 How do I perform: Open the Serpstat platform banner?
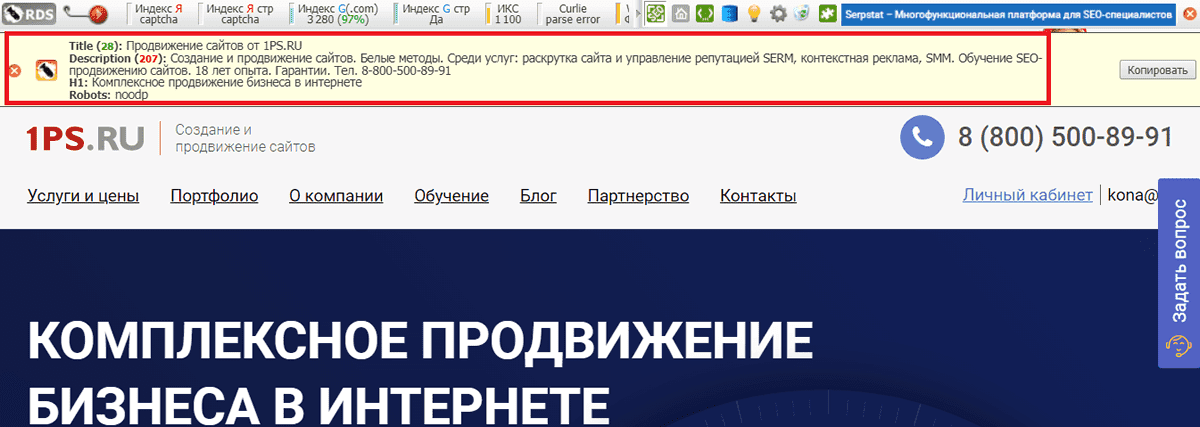pyautogui.click(x=1008, y=14)
